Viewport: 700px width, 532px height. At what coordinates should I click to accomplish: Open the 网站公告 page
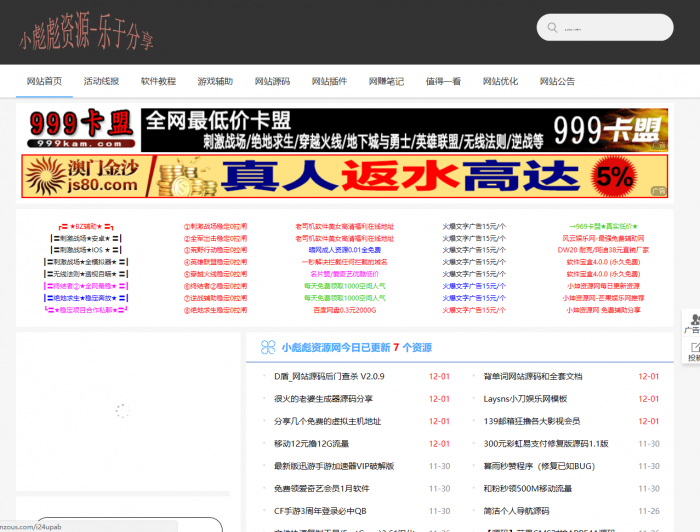(557, 81)
